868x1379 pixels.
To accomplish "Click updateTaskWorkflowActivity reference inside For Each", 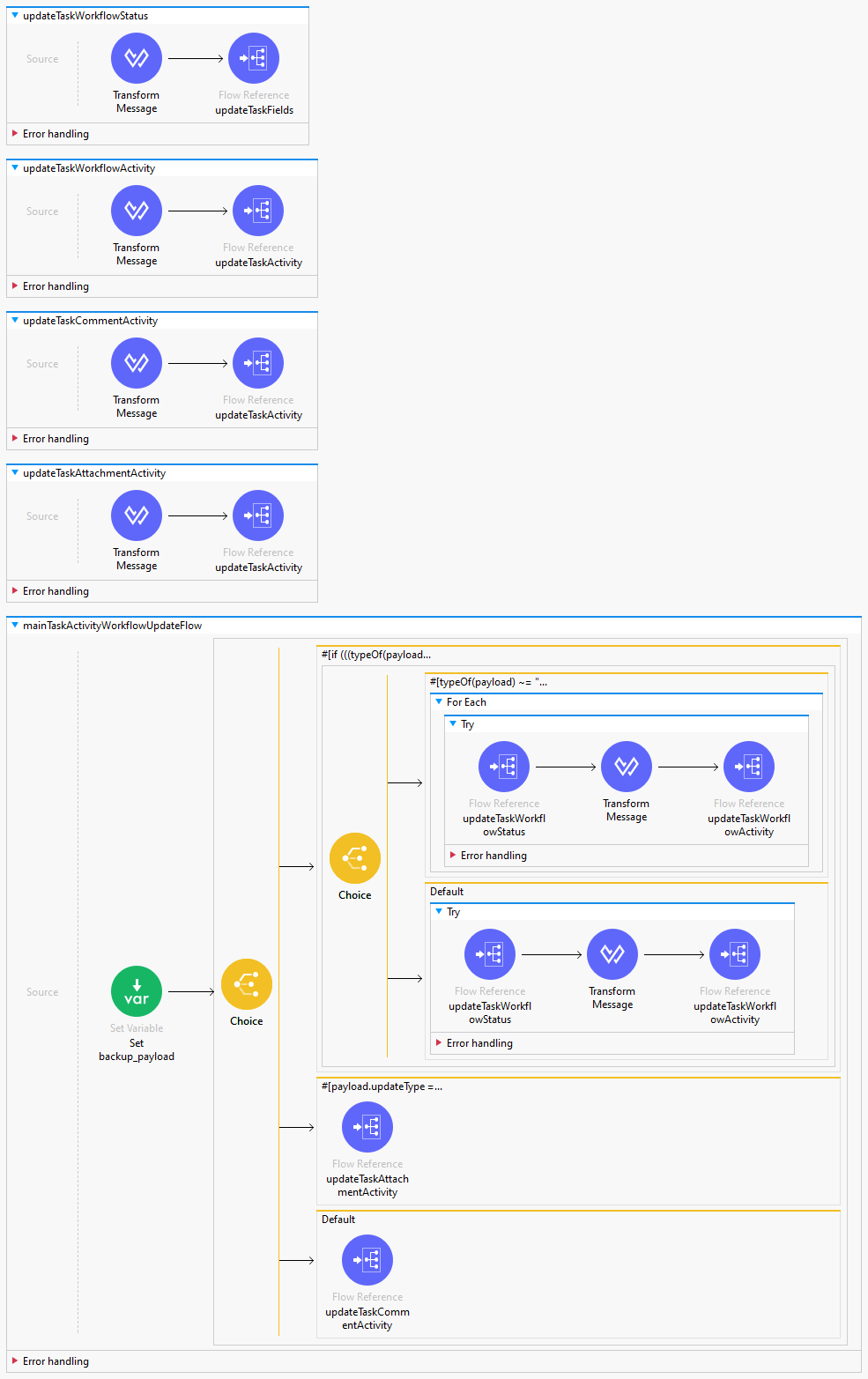I will tap(748, 767).
